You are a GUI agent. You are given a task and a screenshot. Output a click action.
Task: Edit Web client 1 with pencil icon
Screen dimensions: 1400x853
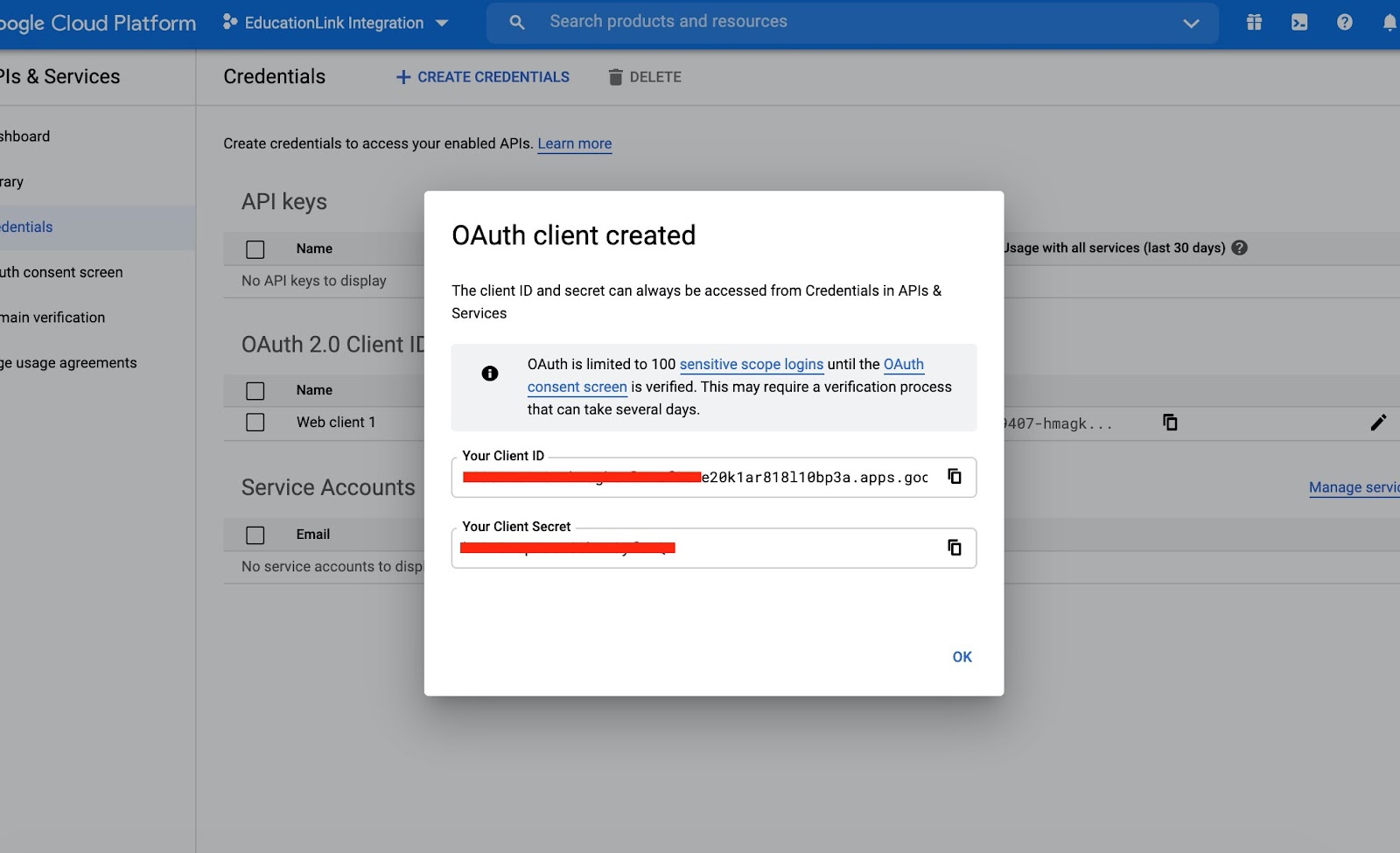[1378, 423]
